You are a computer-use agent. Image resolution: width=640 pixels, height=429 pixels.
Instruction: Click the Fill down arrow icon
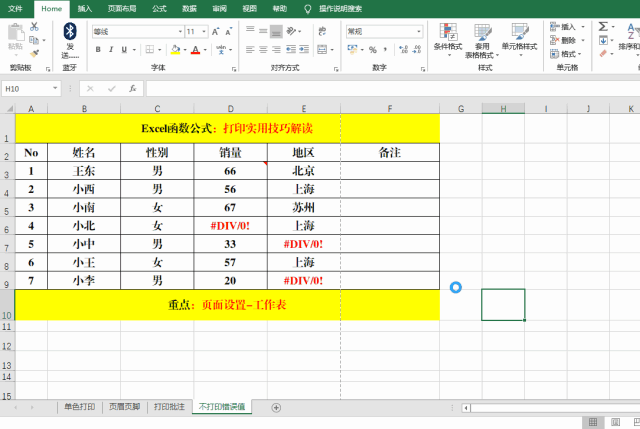click(x=603, y=40)
